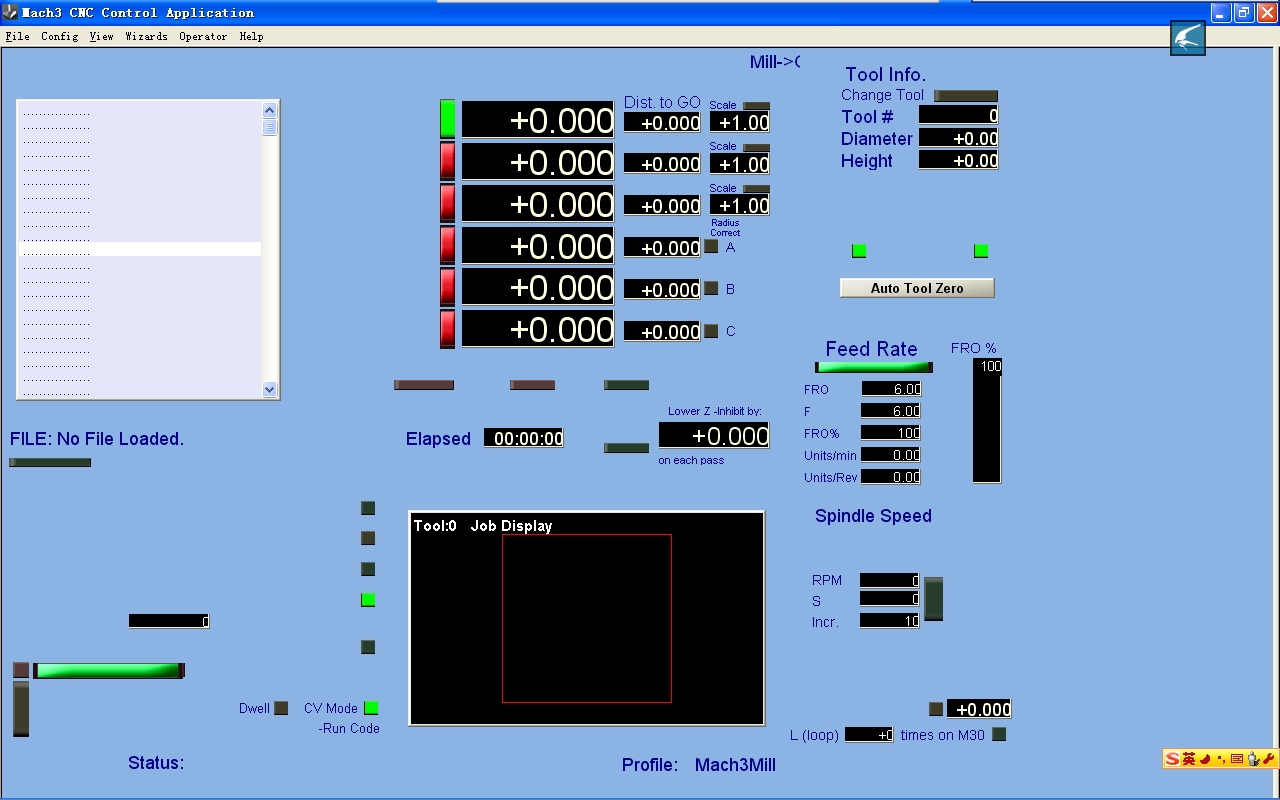This screenshot has height=800, width=1280.
Task: Click the right green LED above Auto Tool Zero
Action: coord(981,251)
